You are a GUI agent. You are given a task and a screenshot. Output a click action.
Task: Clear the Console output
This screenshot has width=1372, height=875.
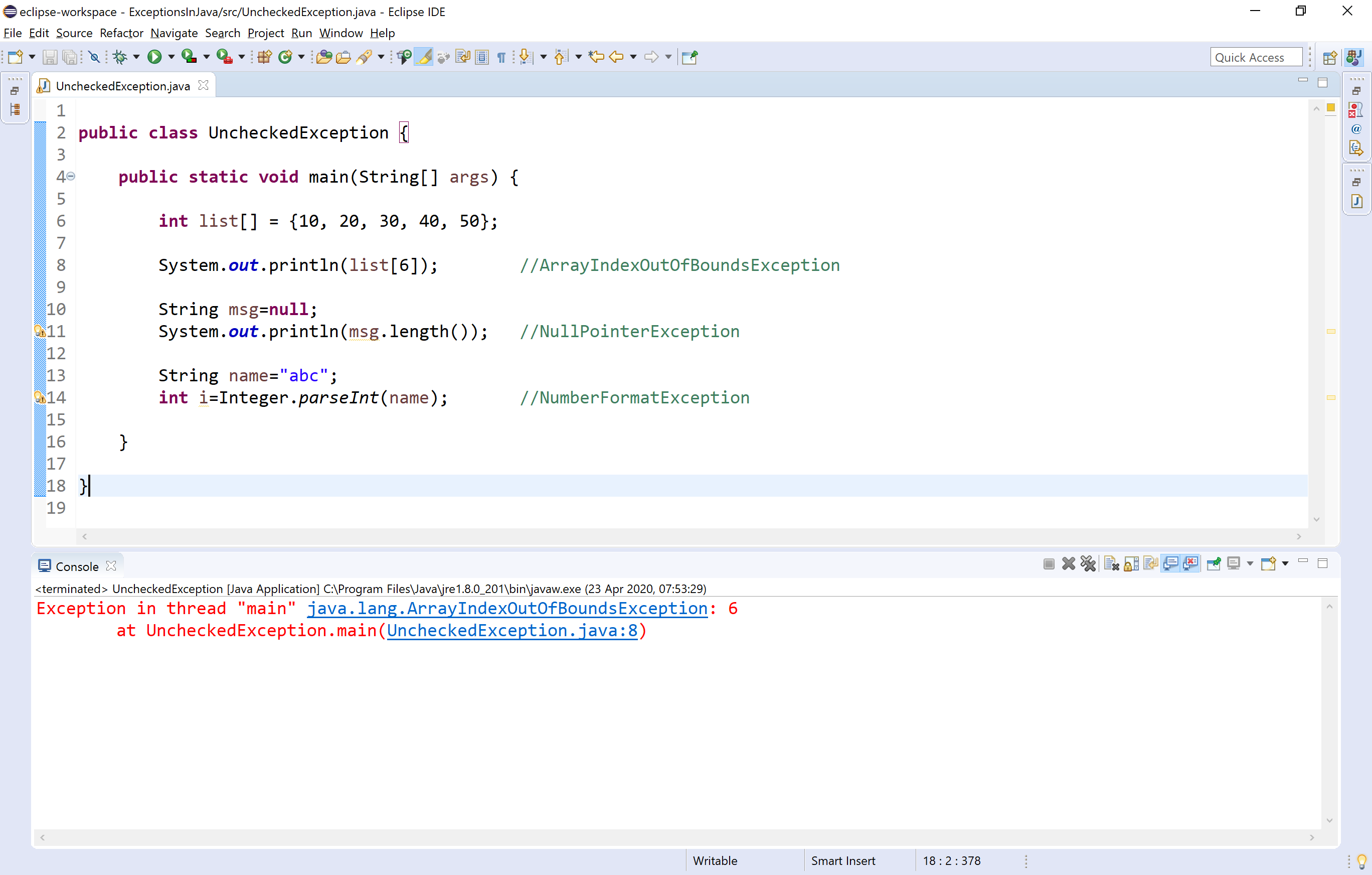tap(1110, 563)
